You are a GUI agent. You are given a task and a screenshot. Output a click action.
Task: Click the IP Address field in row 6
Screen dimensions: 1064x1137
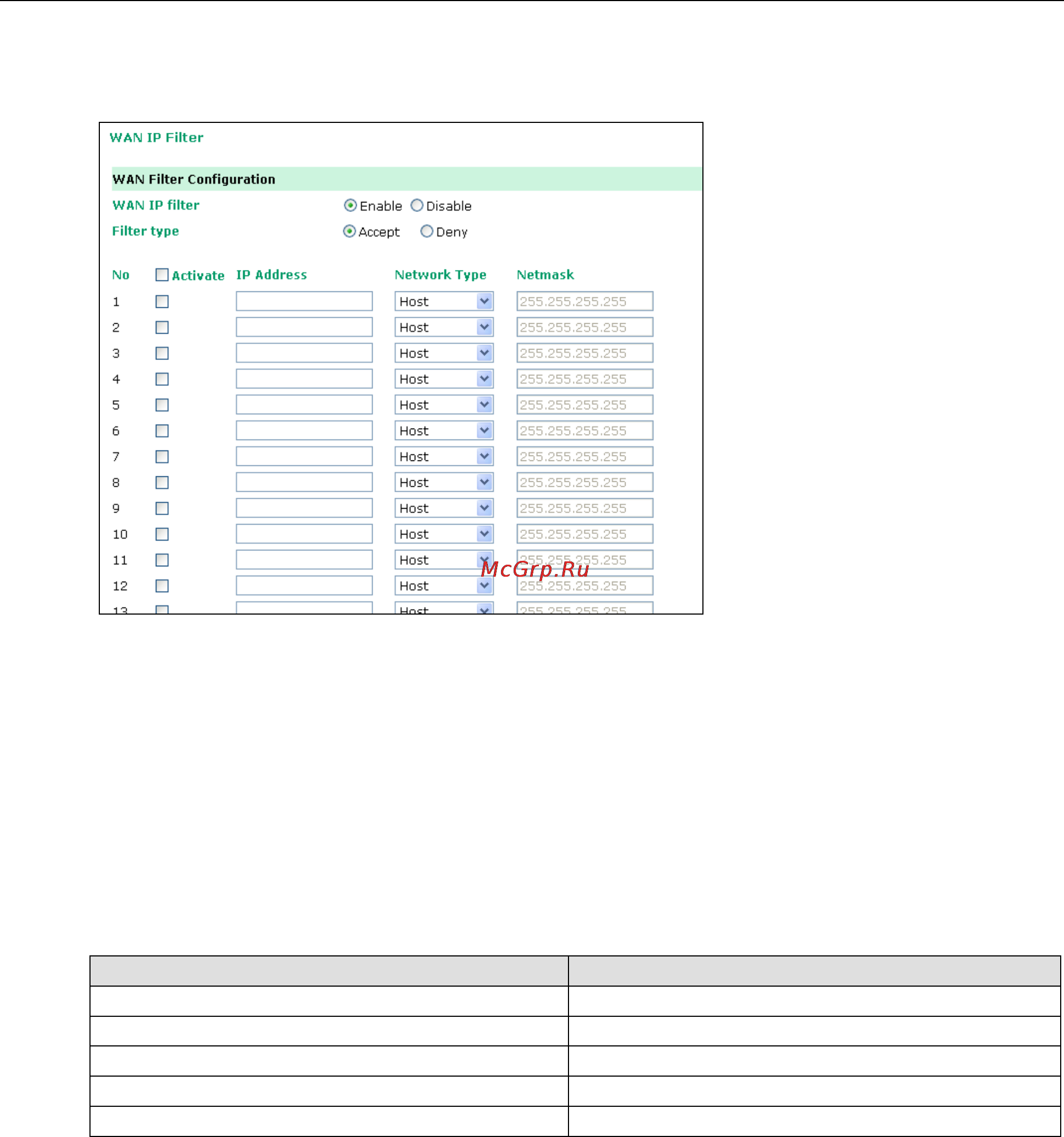click(305, 431)
